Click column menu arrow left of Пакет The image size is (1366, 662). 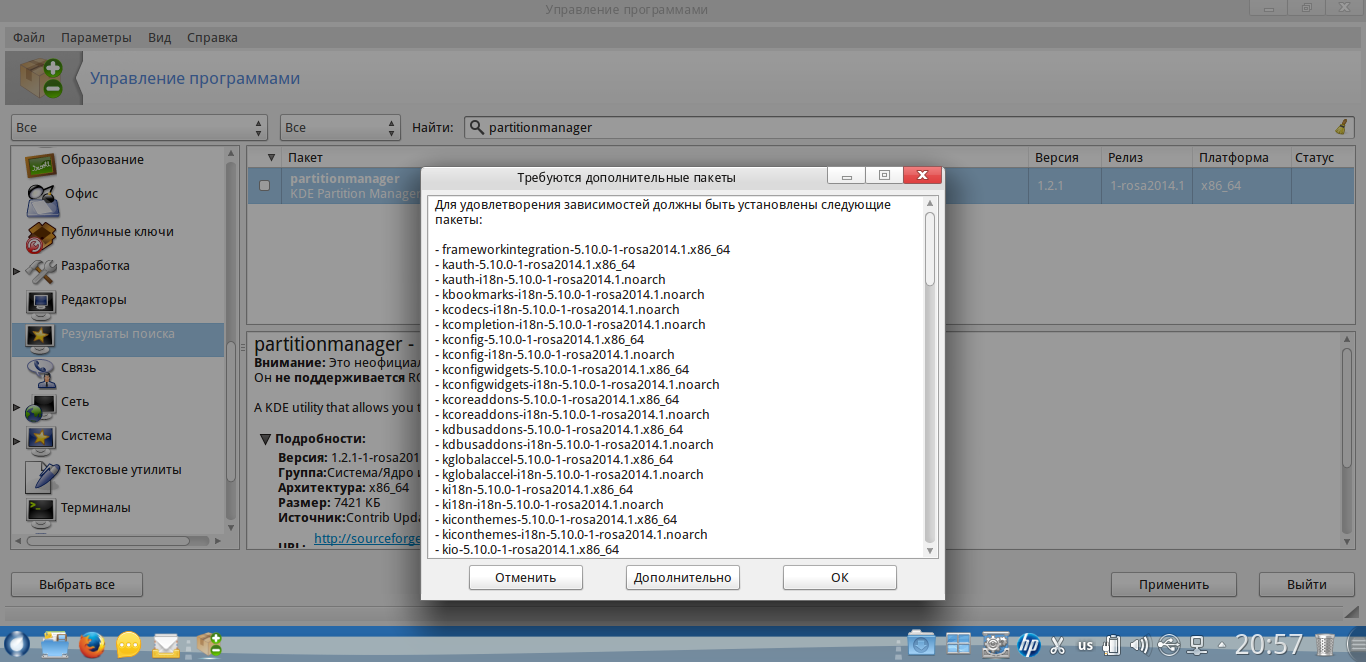point(270,158)
